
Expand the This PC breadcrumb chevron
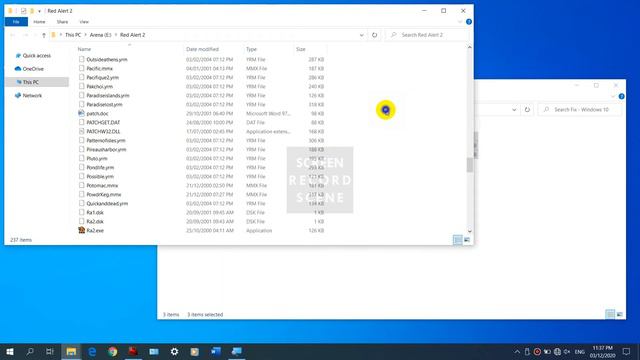point(85,35)
